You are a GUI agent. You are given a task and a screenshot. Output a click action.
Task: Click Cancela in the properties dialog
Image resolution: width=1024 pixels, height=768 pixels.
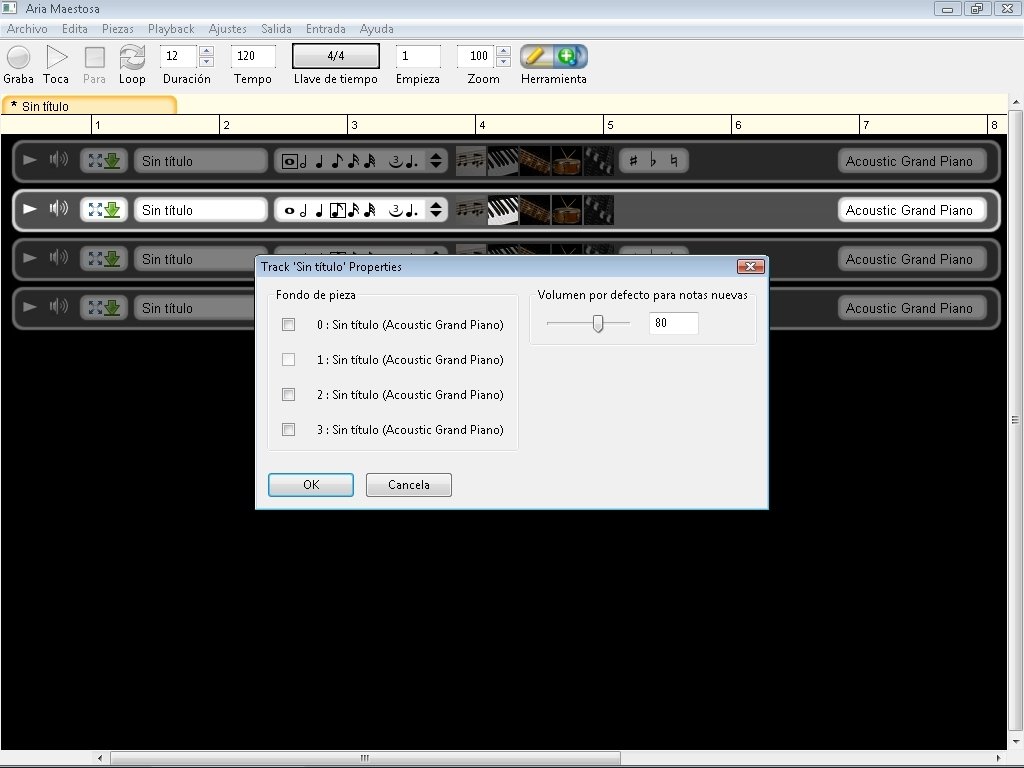[409, 485]
